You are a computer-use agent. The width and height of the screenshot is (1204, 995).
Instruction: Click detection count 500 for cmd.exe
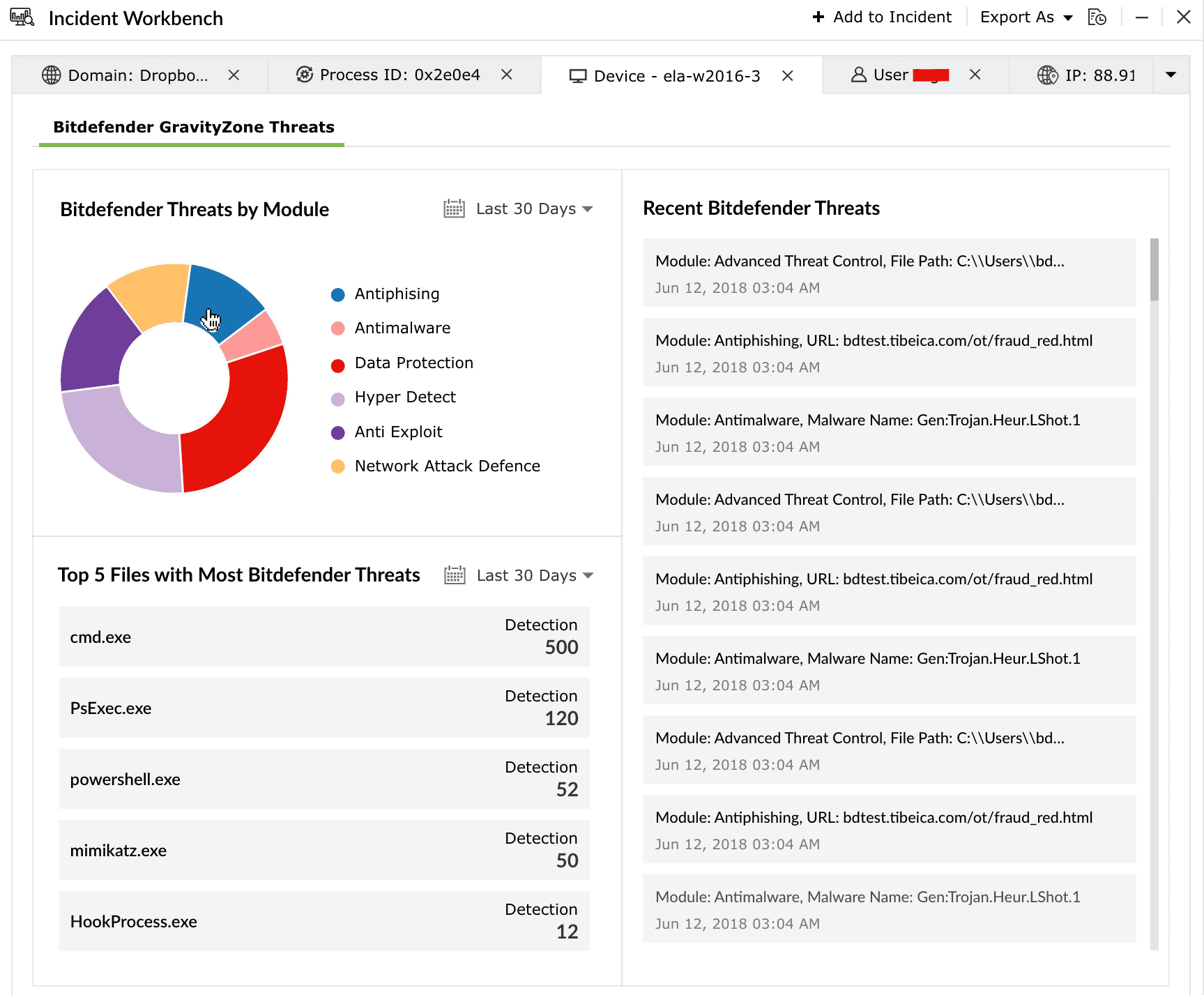click(562, 648)
